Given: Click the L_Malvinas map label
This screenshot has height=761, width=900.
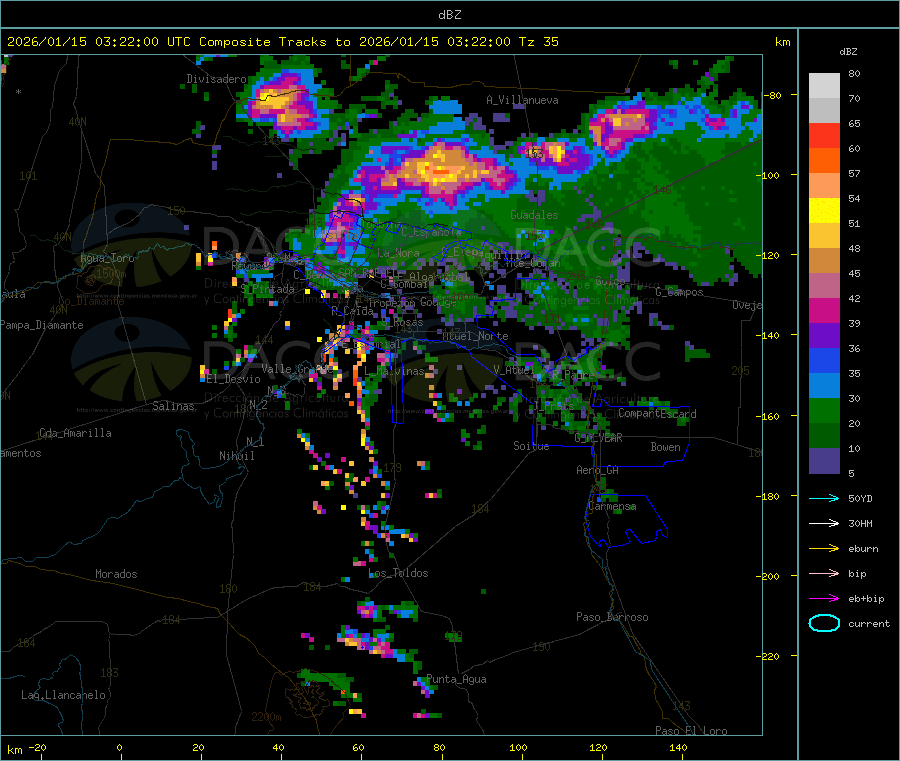Looking at the screenshot, I should [394, 371].
